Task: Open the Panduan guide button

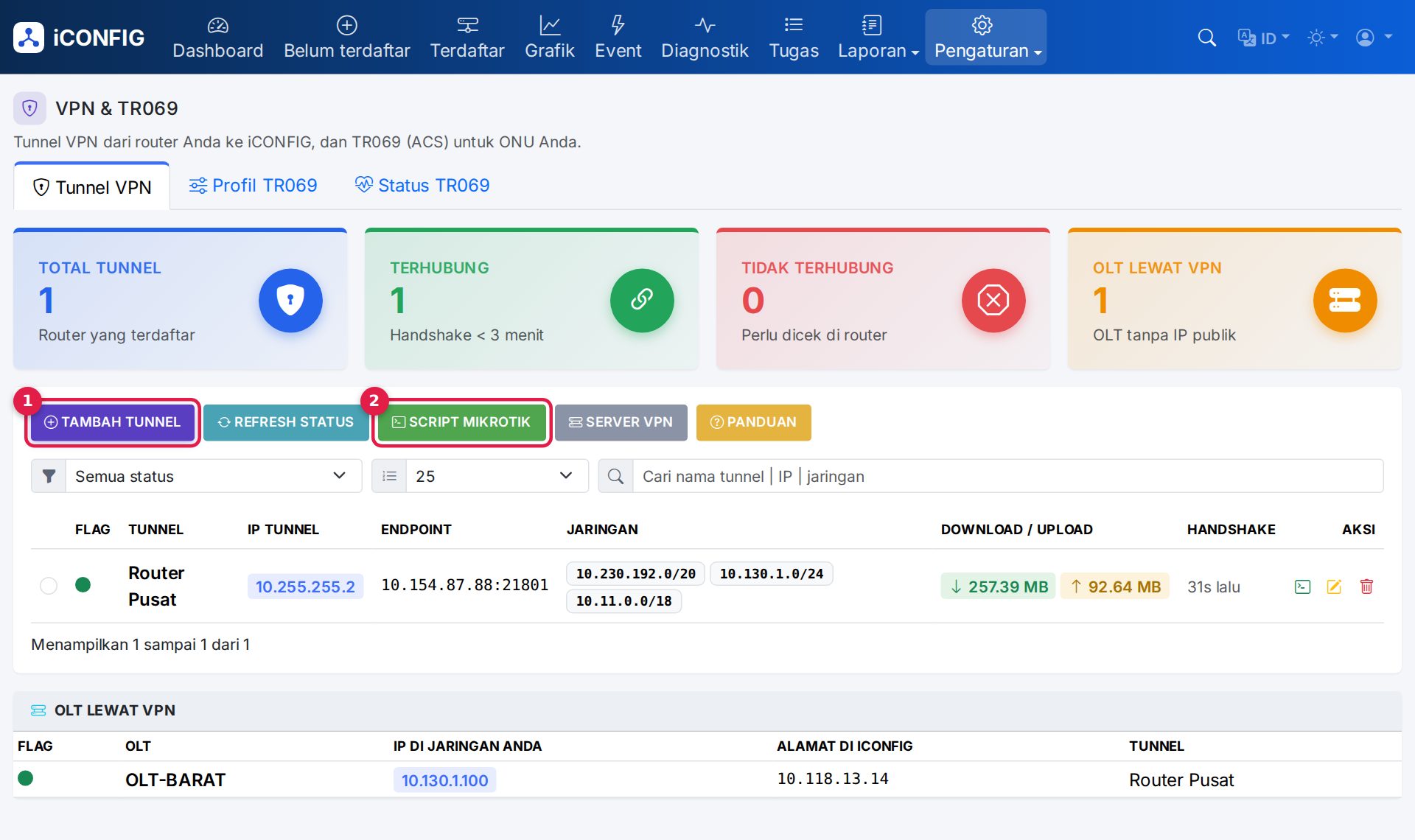Action: tap(753, 422)
